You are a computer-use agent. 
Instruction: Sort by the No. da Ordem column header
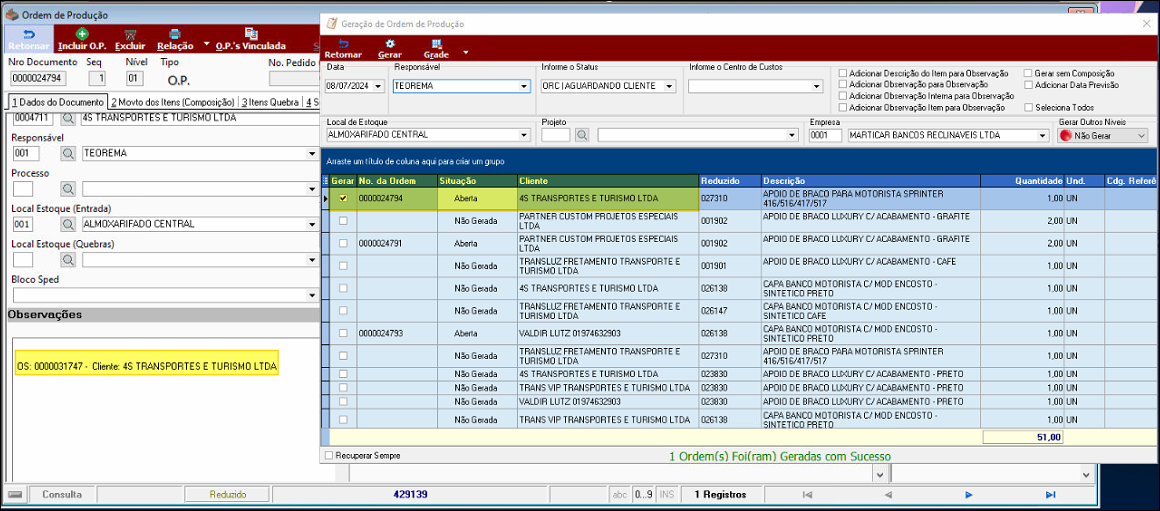pyautogui.click(x=397, y=180)
